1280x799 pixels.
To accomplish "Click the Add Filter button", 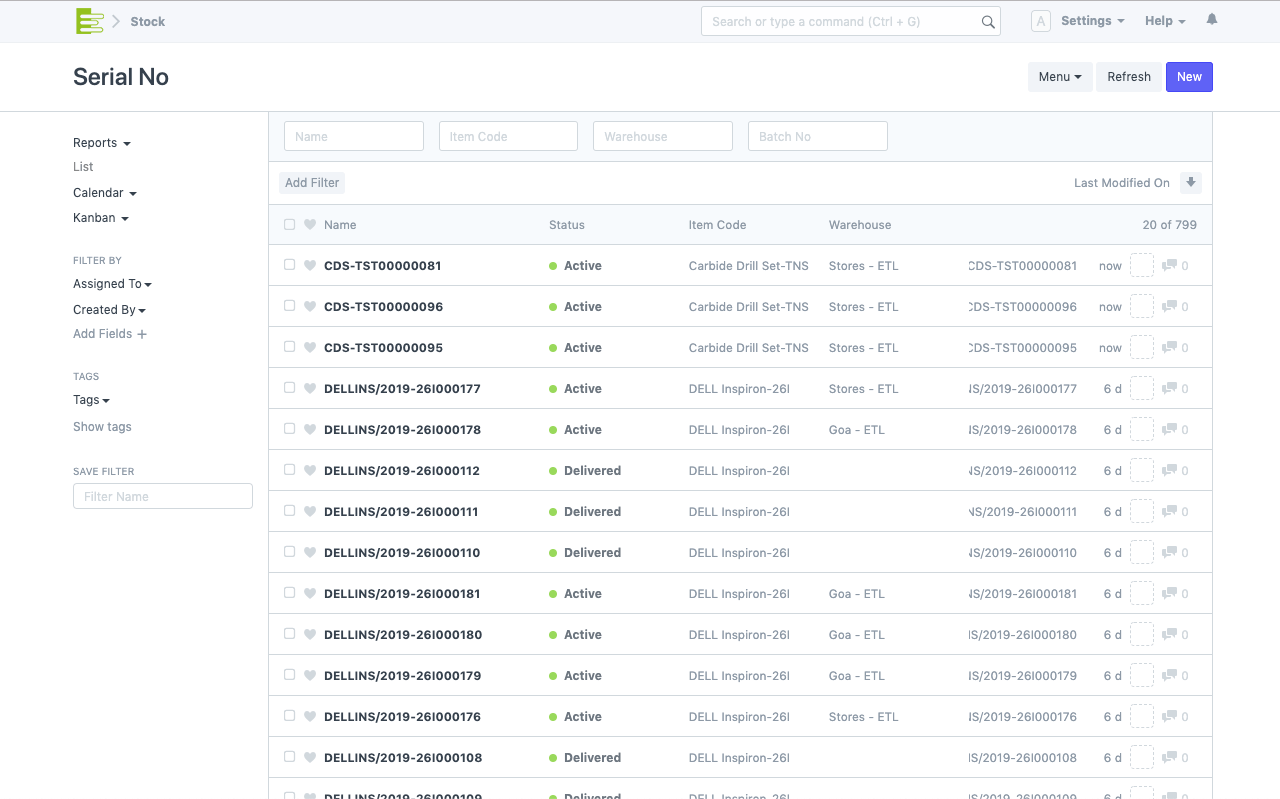I will click(312, 183).
